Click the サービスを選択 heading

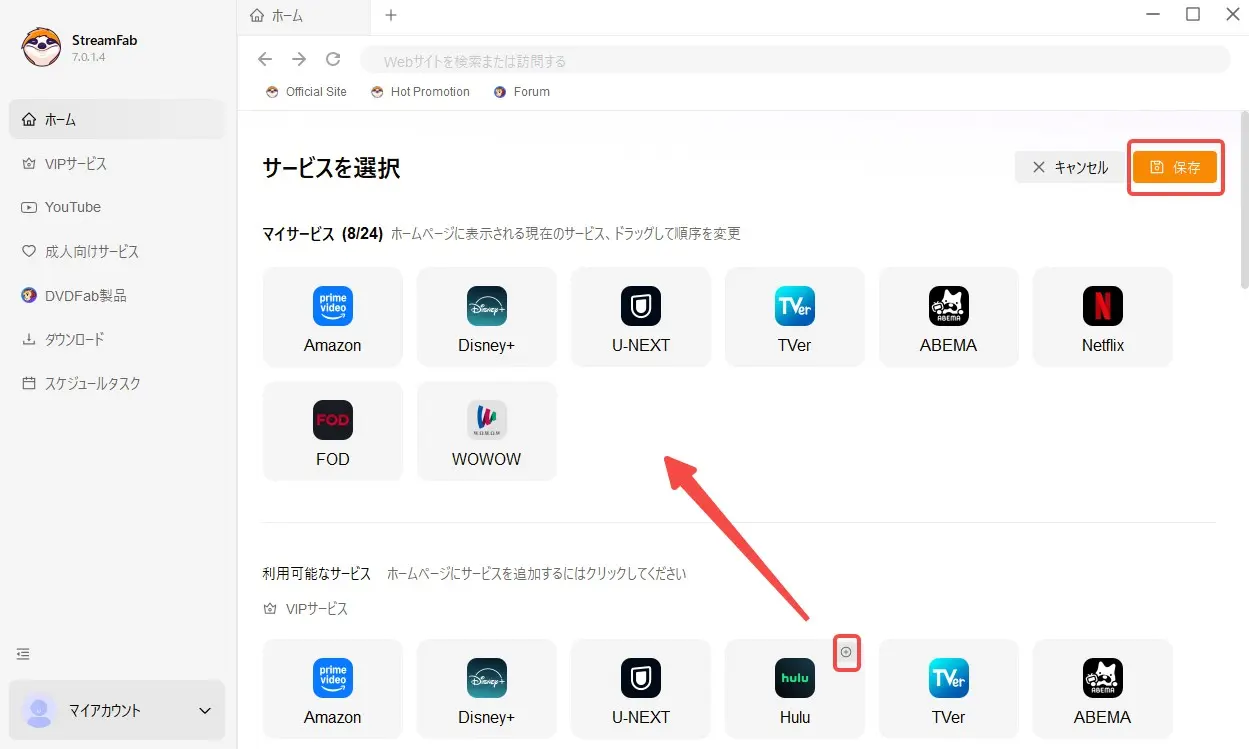click(332, 167)
